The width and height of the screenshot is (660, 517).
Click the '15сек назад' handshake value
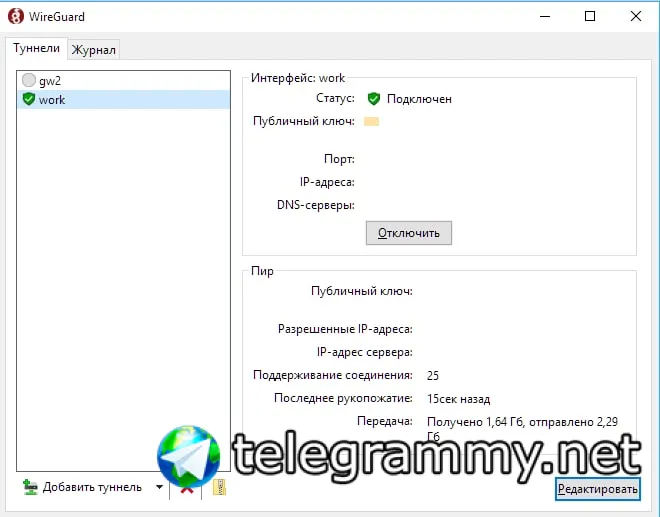[x=458, y=399]
